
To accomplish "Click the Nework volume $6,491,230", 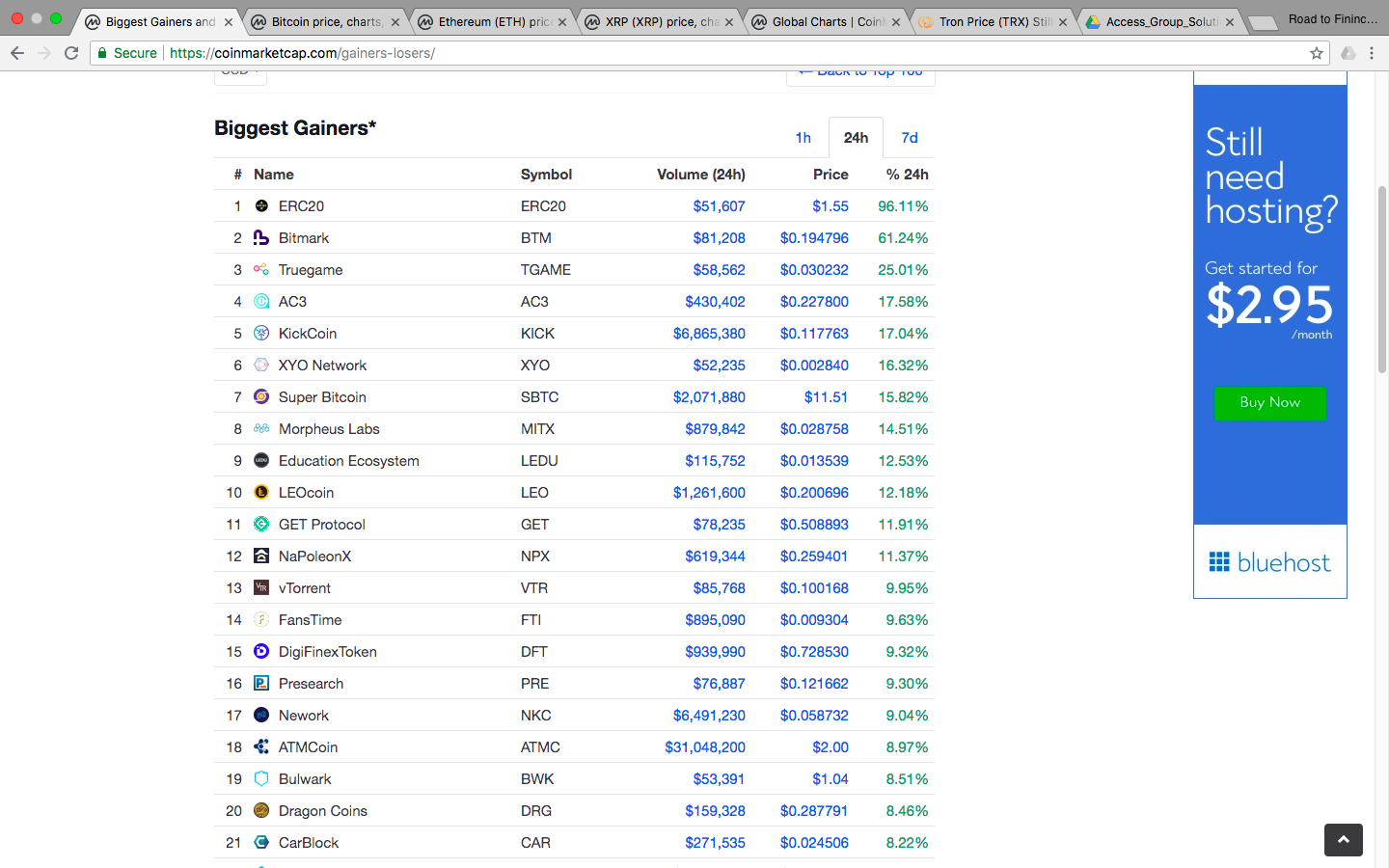I will (x=709, y=715).
